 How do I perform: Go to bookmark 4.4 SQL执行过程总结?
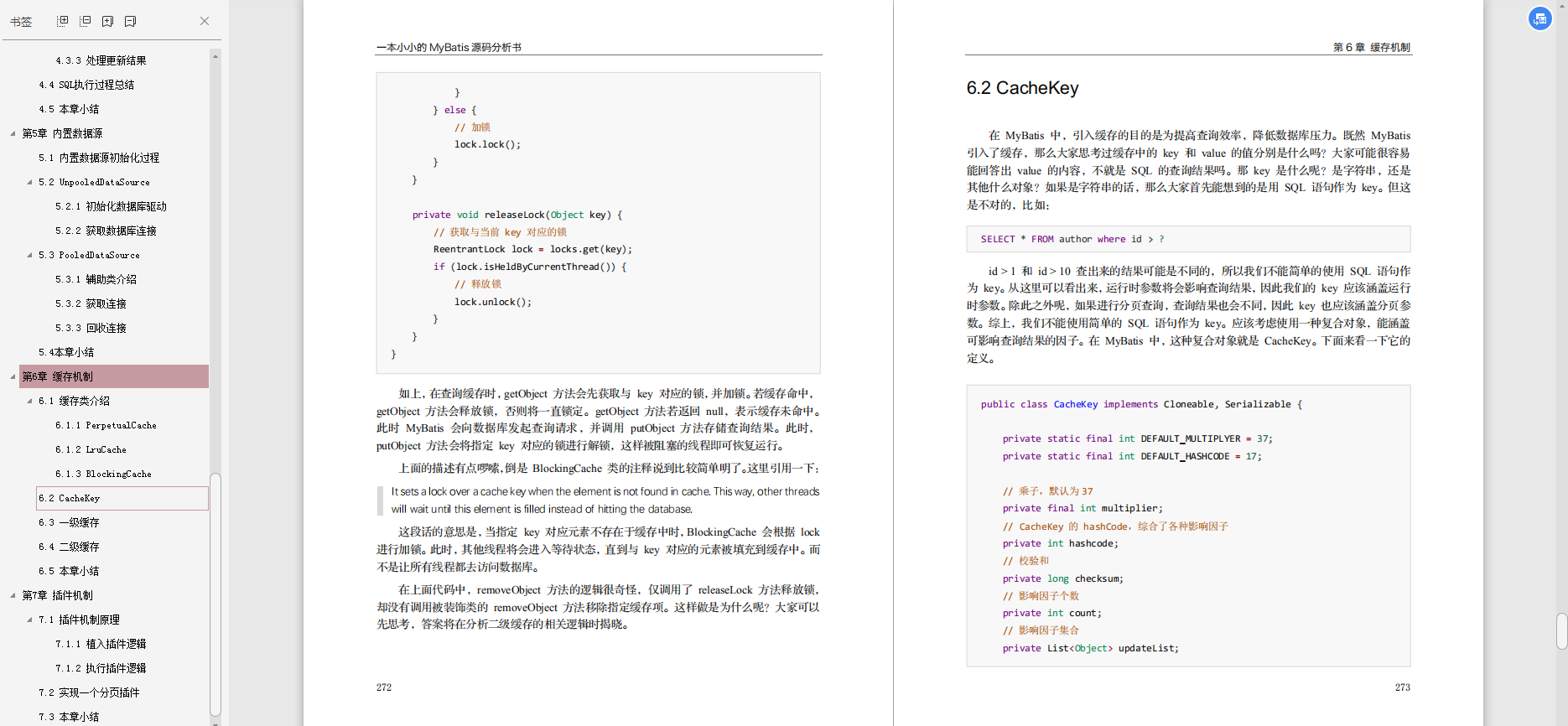(86, 85)
